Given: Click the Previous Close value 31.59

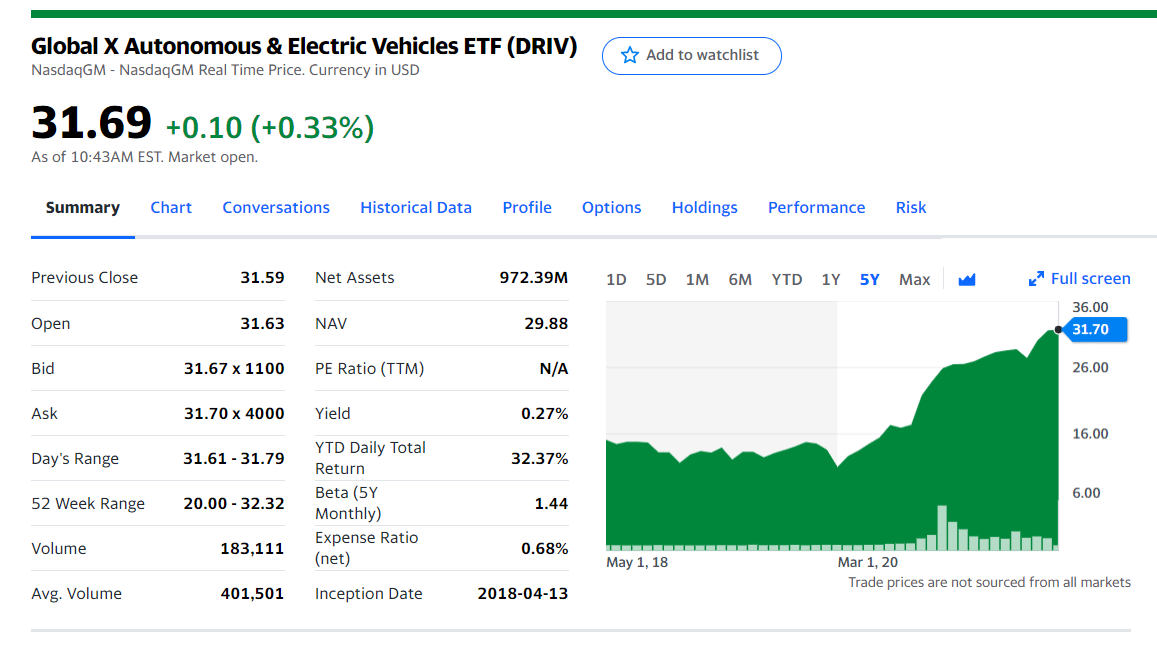Looking at the screenshot, I should pyautogui.click(x=262, y=278).
